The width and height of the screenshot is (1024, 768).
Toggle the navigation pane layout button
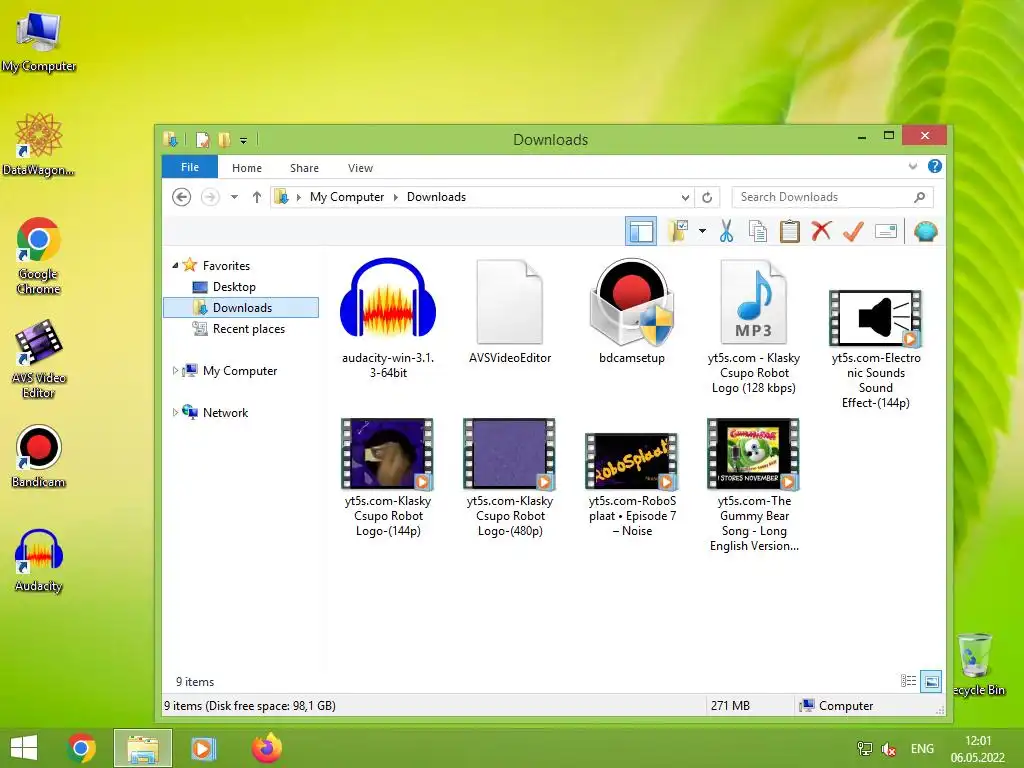coord(641,231)
